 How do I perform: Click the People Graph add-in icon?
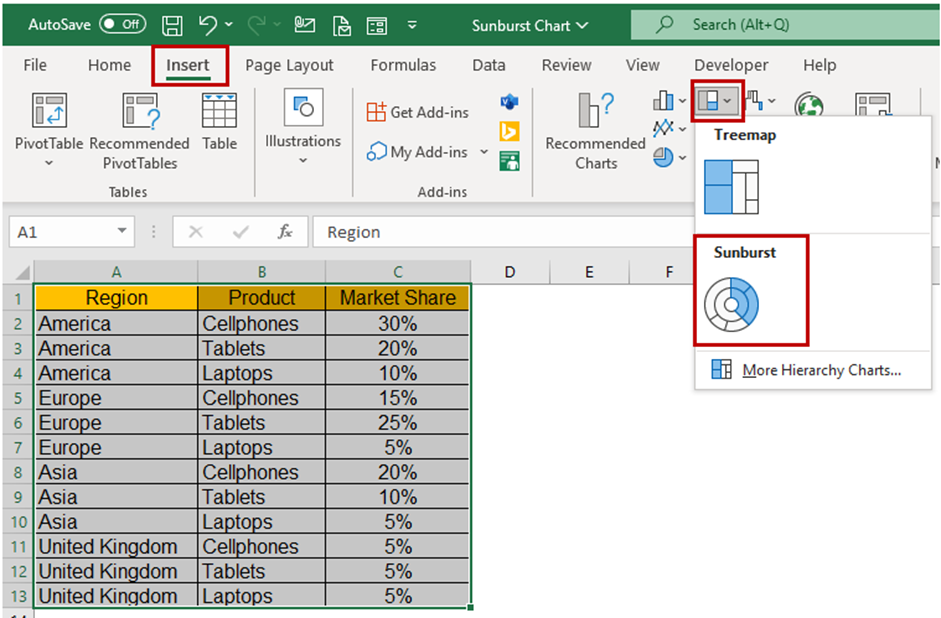[x=510, y=160]
